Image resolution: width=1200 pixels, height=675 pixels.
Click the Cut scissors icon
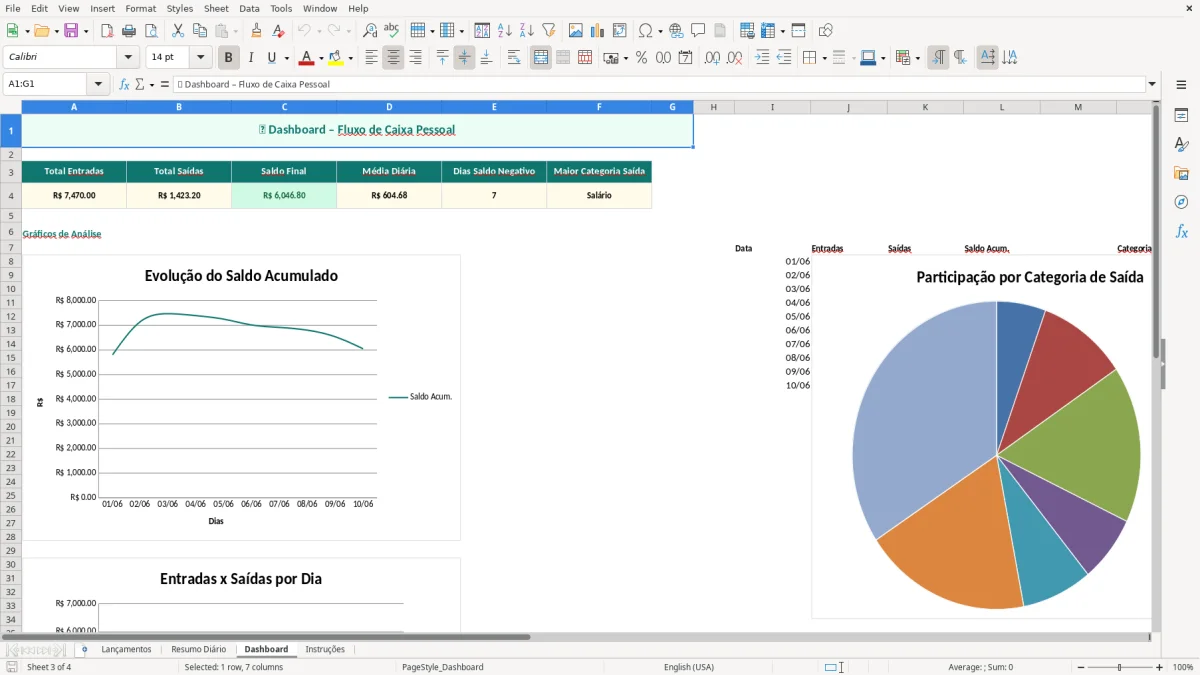pos(178,31)
